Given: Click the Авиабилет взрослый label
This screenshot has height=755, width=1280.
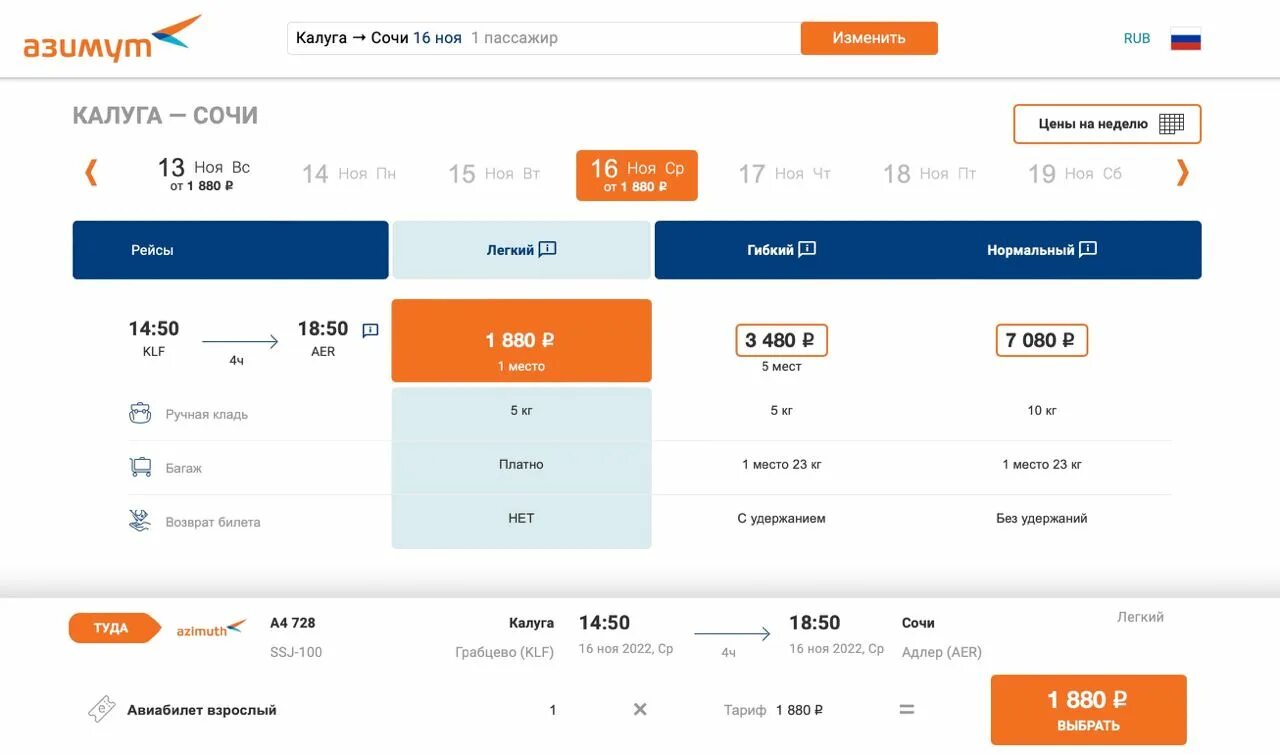Looking at the screenshot, I should coord(201,710).
